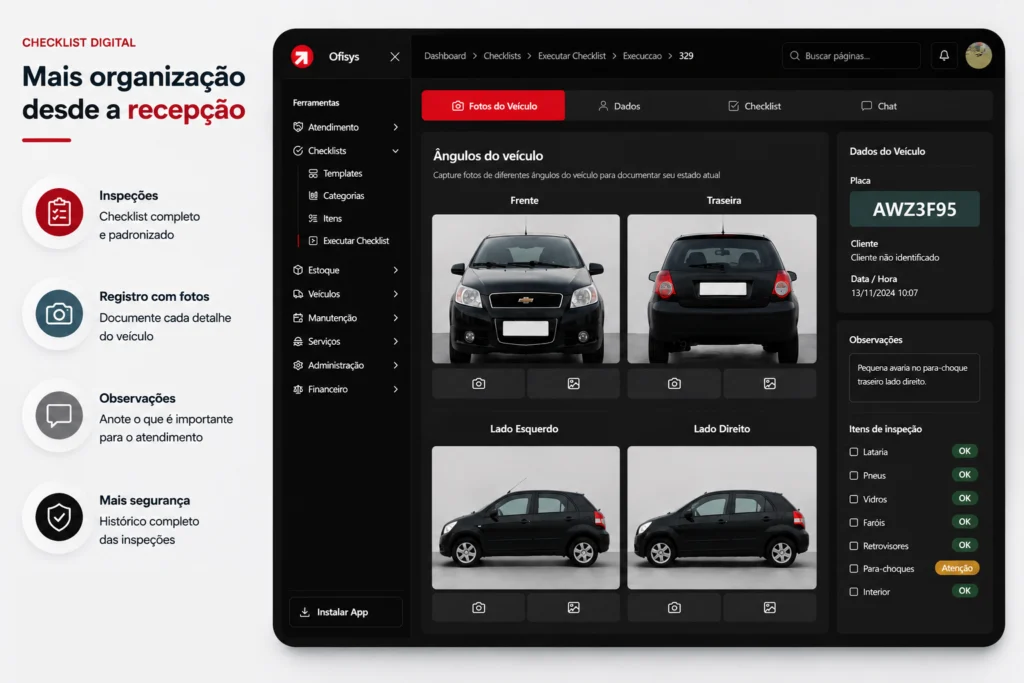Click the Buscar páginas search field
The height and width of the screenshot is (683, 1024).
click(x=851, y=56)
